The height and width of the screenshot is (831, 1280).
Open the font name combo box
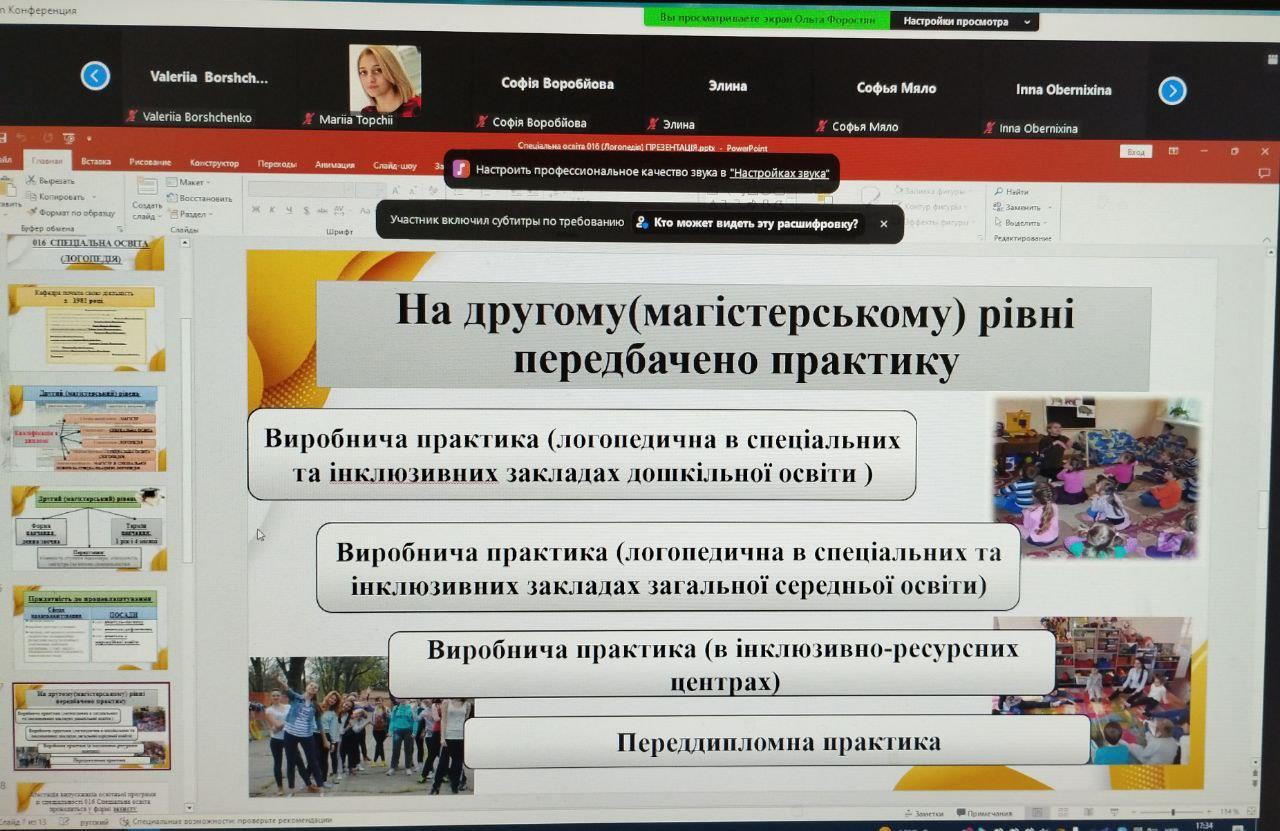pos(300,189)
